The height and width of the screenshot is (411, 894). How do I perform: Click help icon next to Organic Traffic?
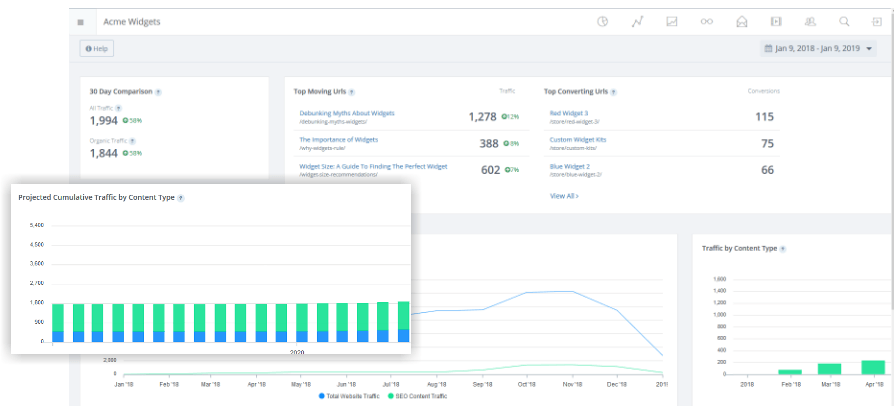point(132,141)
